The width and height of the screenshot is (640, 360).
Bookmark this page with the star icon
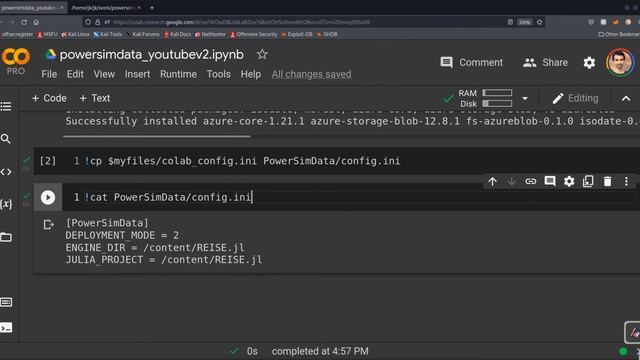point(539,22)
